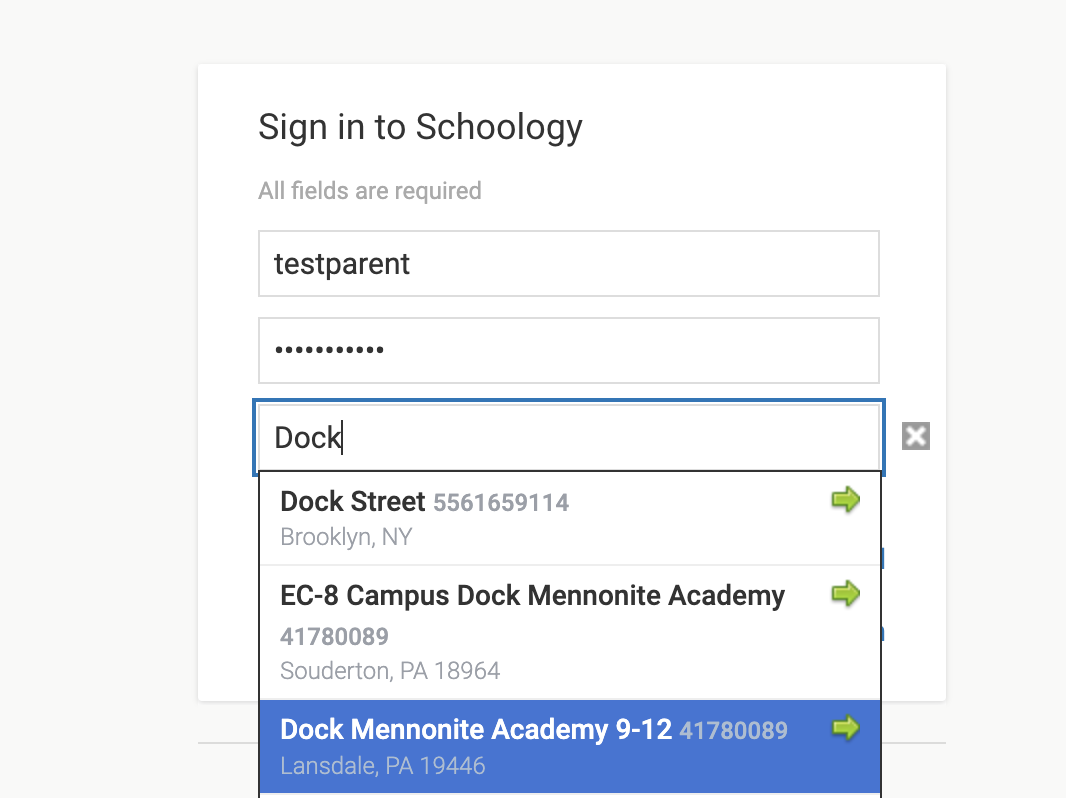Viewport: 1066px width, 798px height.
Task: Click the All fields are required note
Action: tap(369, 190)
